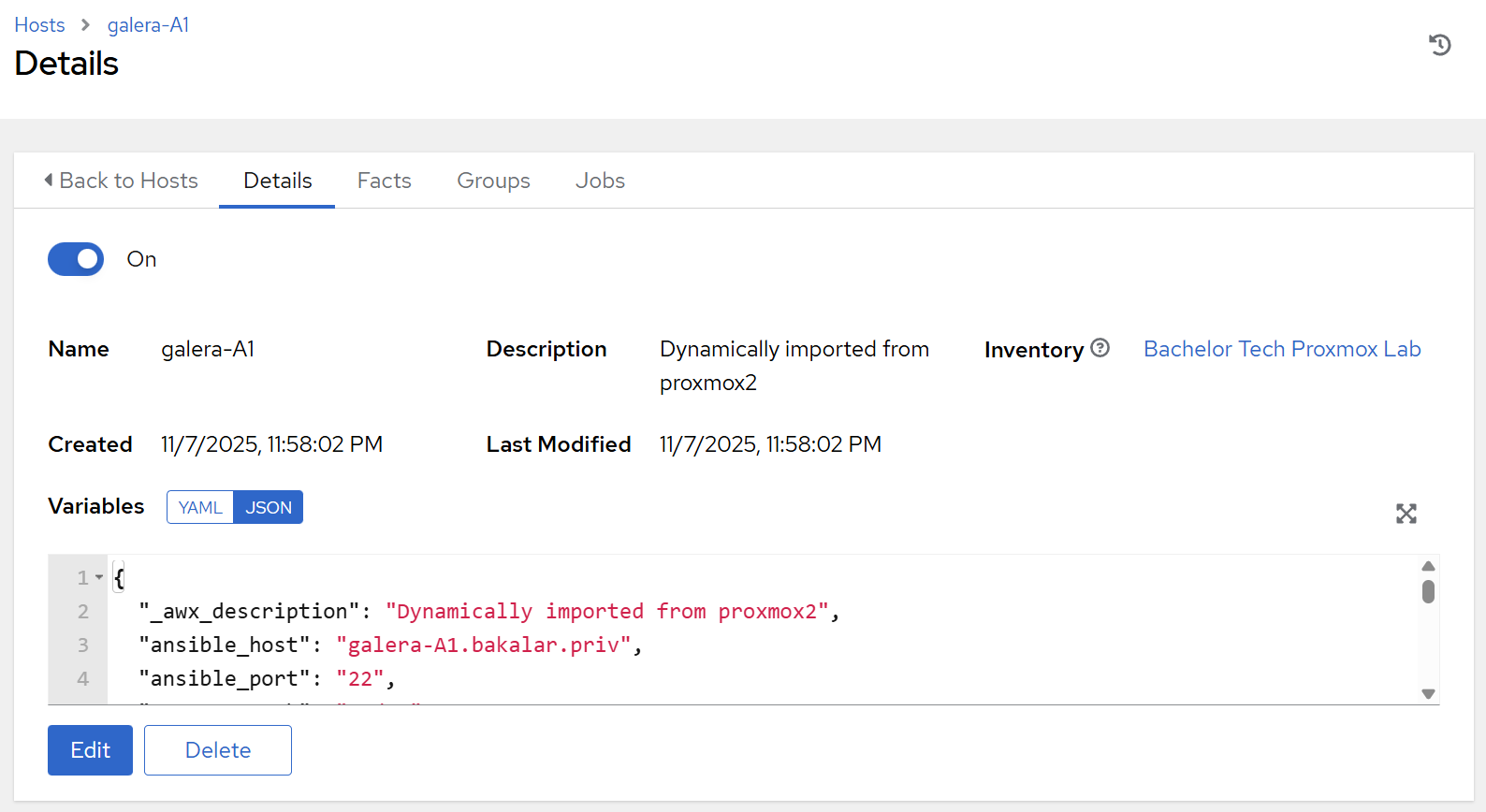Select the JSON format for Variables

(x=269, y=507)
